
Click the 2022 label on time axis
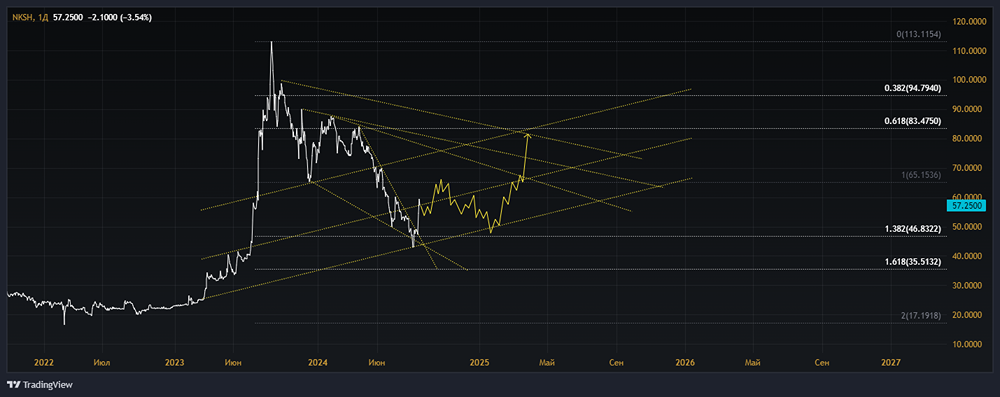click(x=44, y=363)
